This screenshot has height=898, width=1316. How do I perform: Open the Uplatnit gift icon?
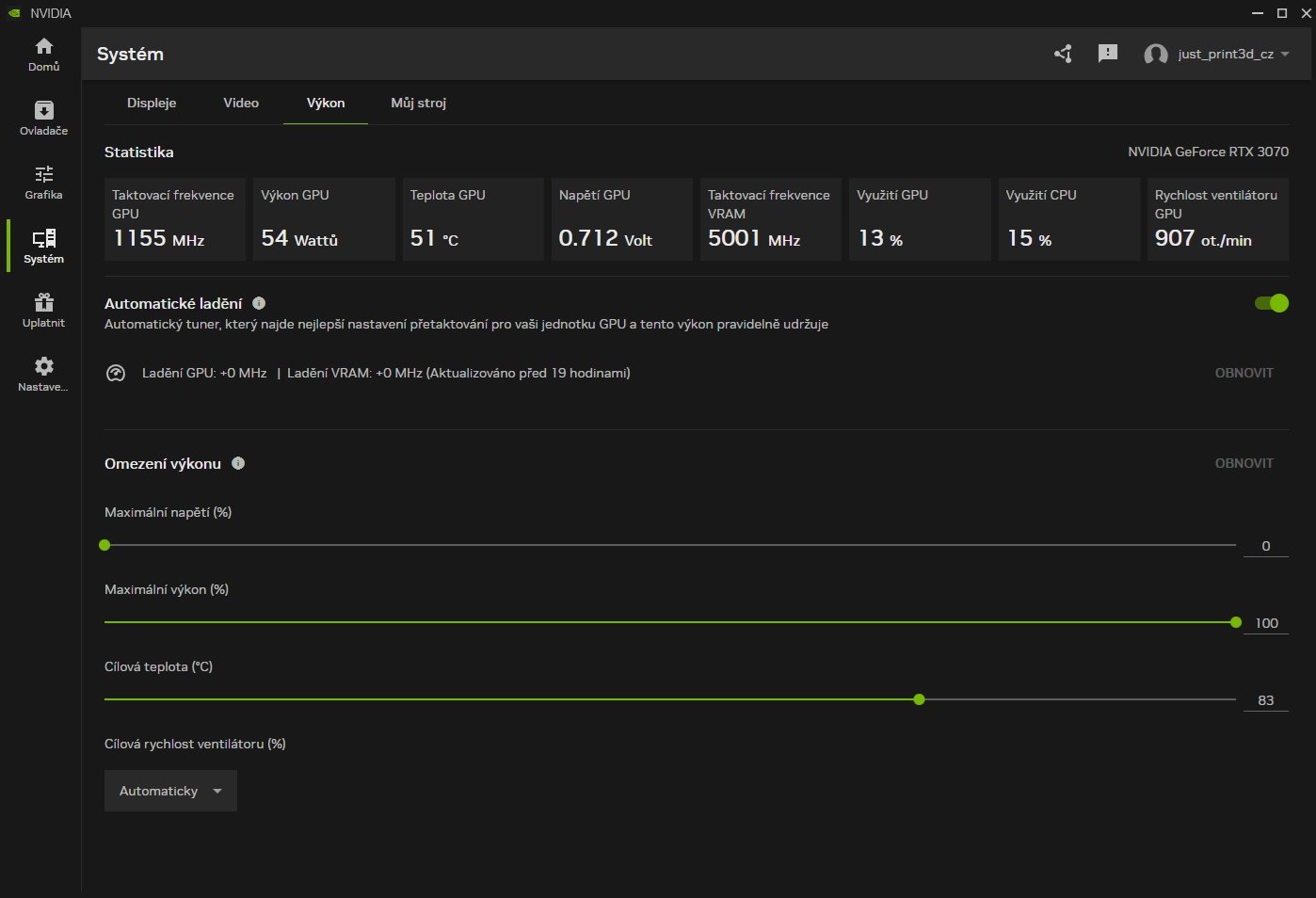pyautogui.click(x=43, y=310)
